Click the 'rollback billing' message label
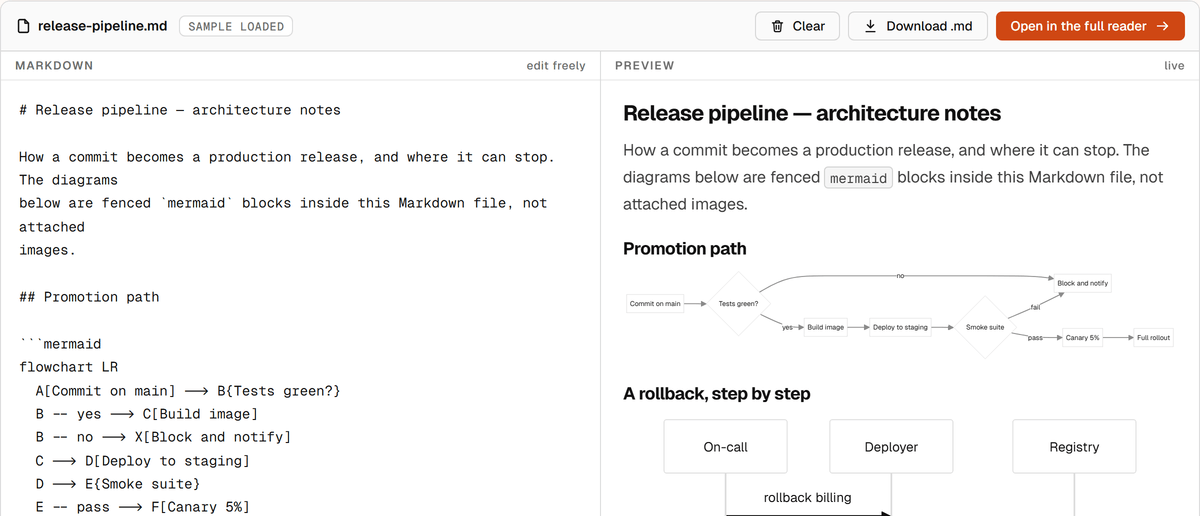The width and height of the screenshot is (1200, 516). pyautogui.click(x=808, y=497)
